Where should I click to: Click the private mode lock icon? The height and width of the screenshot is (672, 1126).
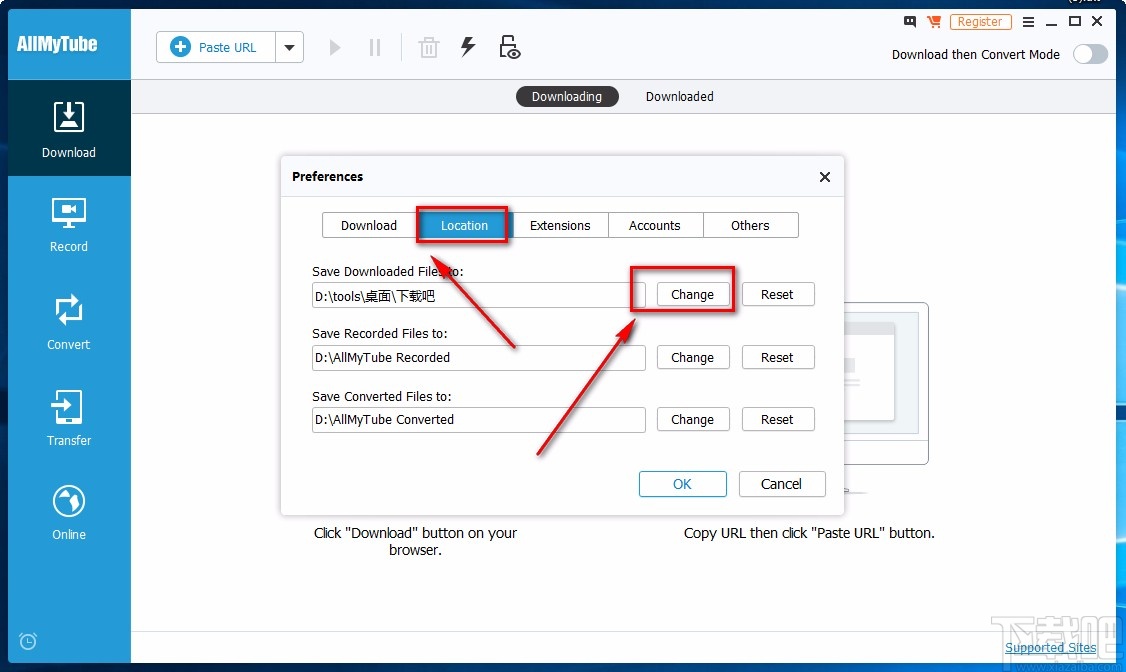509,47
